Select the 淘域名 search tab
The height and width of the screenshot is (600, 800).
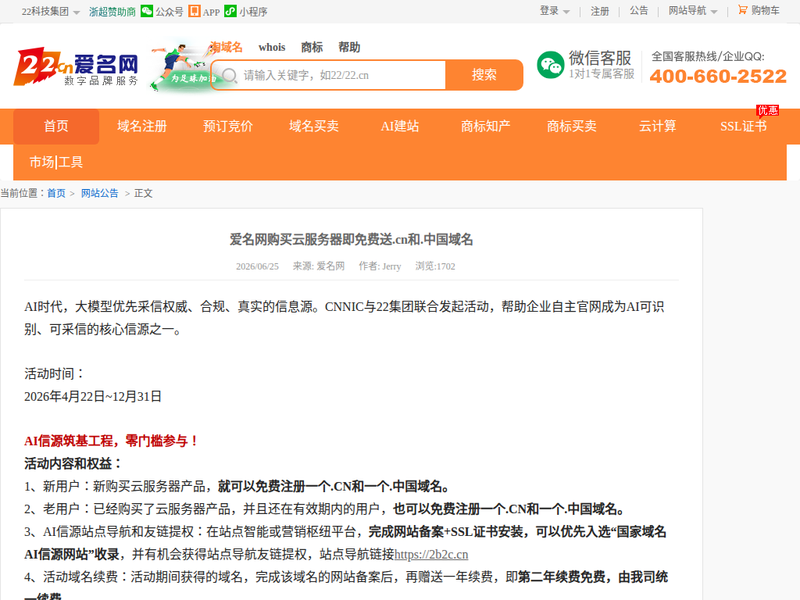[x=226, y=47]
